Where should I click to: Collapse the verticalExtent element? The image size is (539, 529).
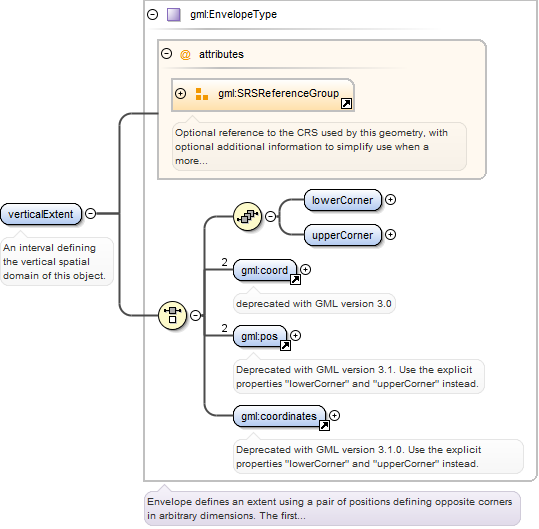point(90,213)
